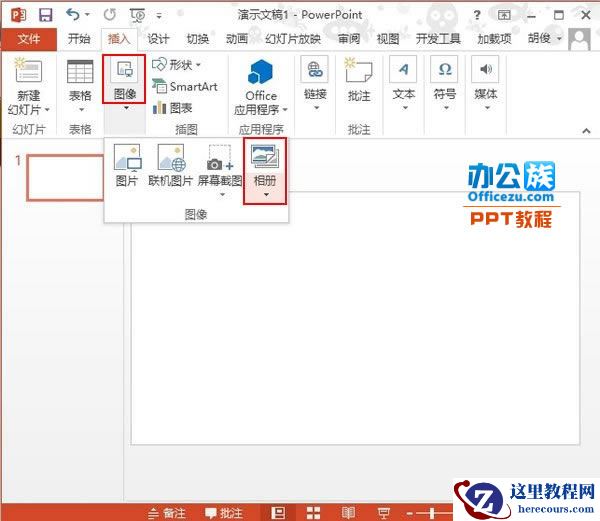Switch to the 设计 tab
The width and height of the screenshot is (600, 521).
158,39
